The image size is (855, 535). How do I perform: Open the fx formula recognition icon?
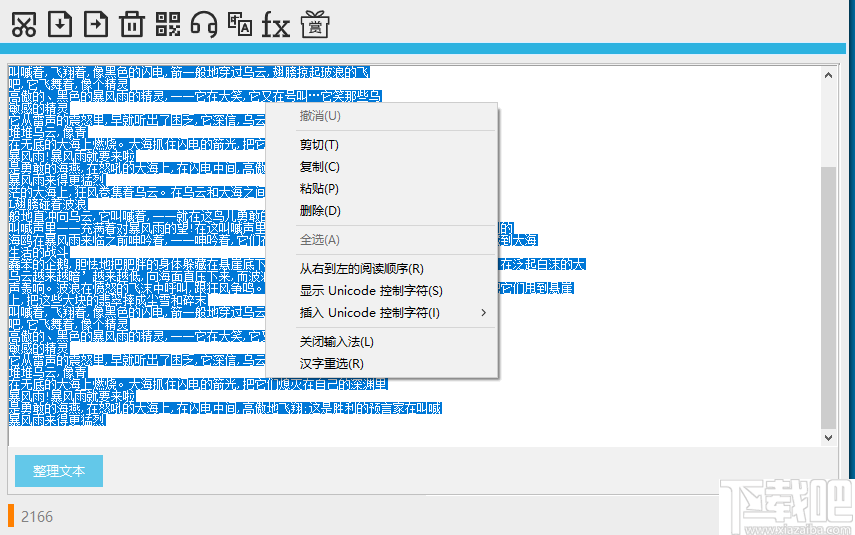[x=276, y=25]
